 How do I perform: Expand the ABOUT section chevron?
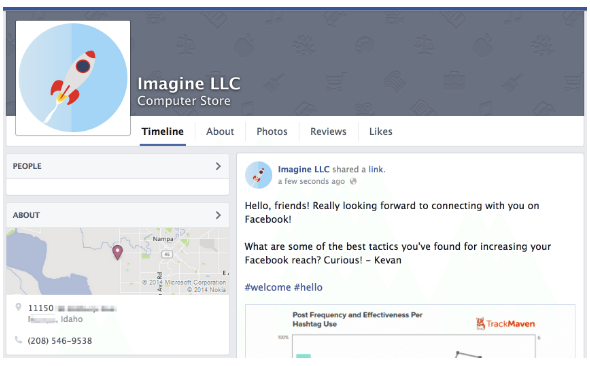coord(218,215)
